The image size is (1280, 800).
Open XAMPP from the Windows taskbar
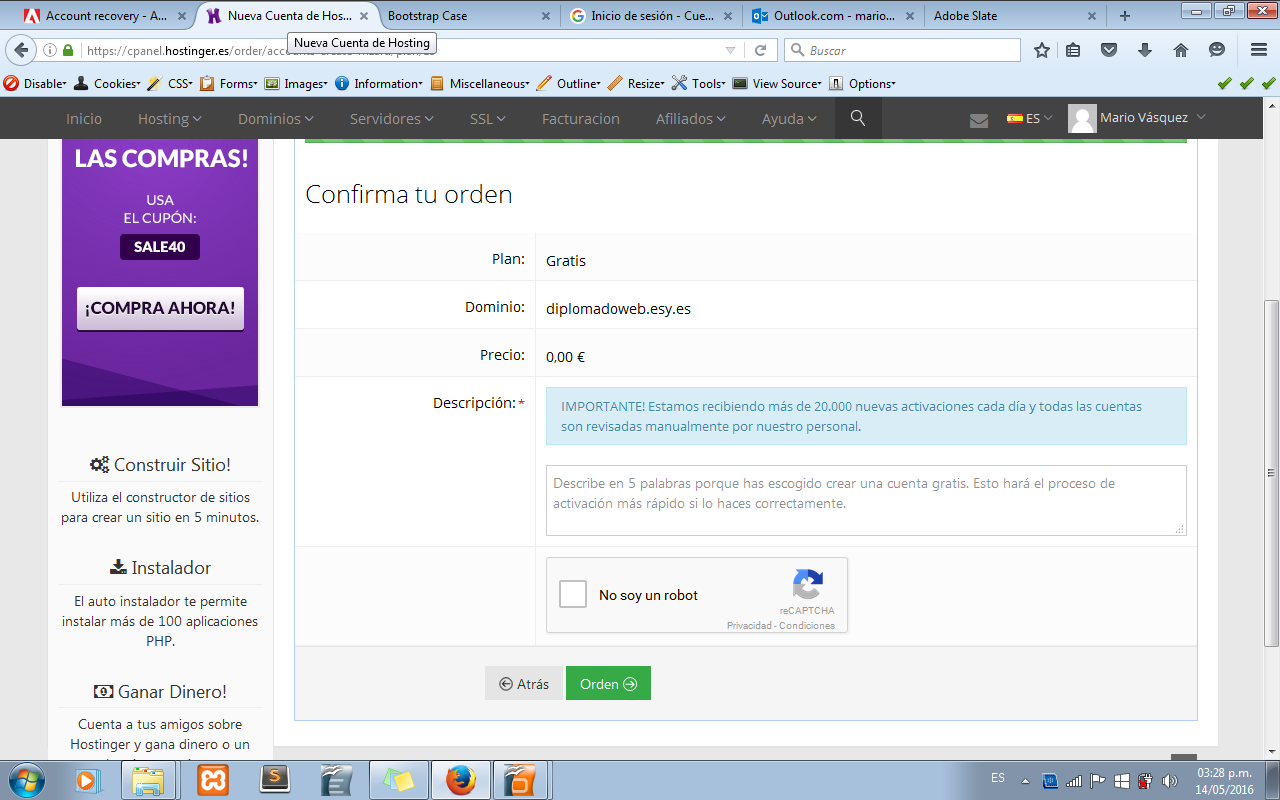coord(211,779)
